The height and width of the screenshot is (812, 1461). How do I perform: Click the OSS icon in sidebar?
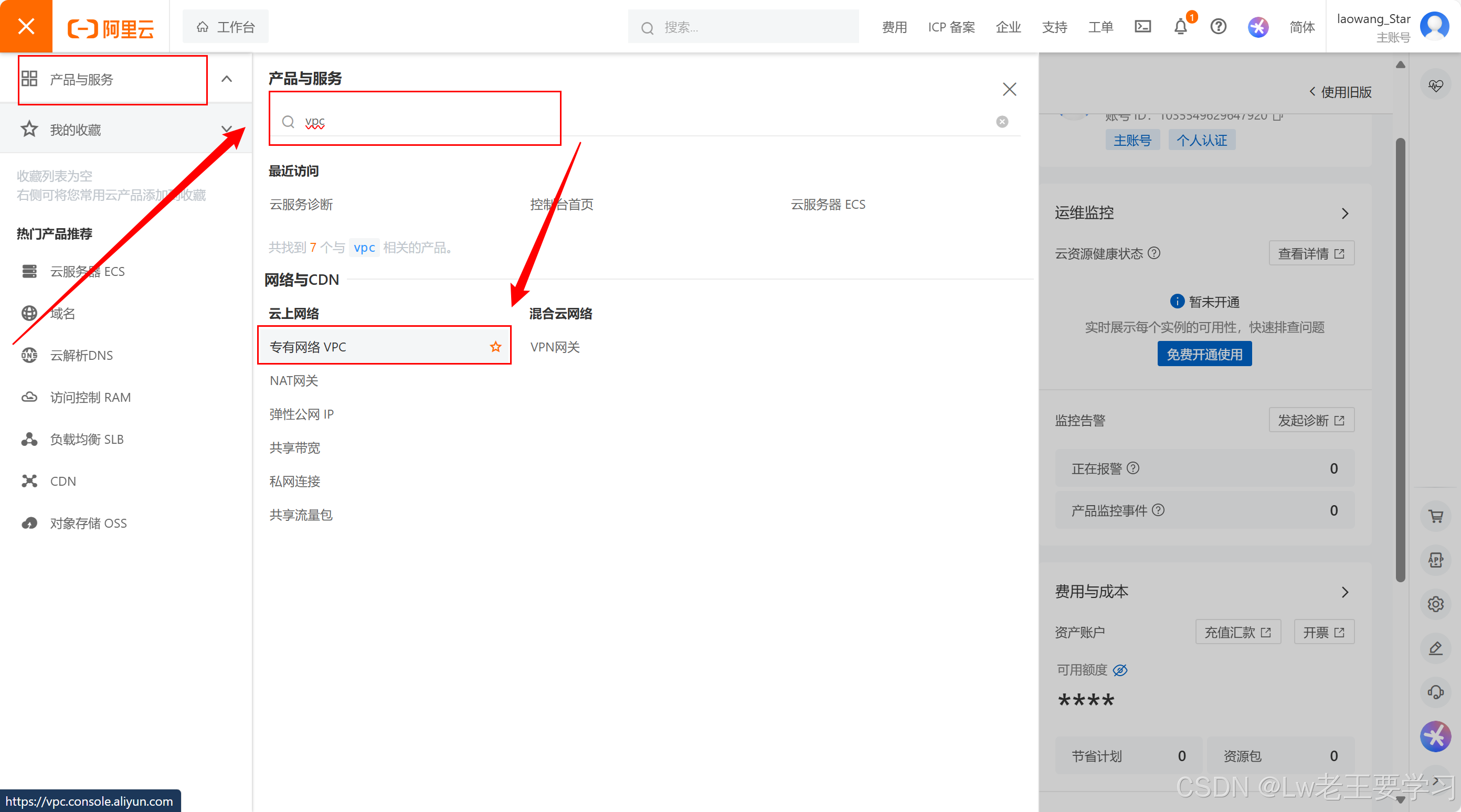click(29, 523)
